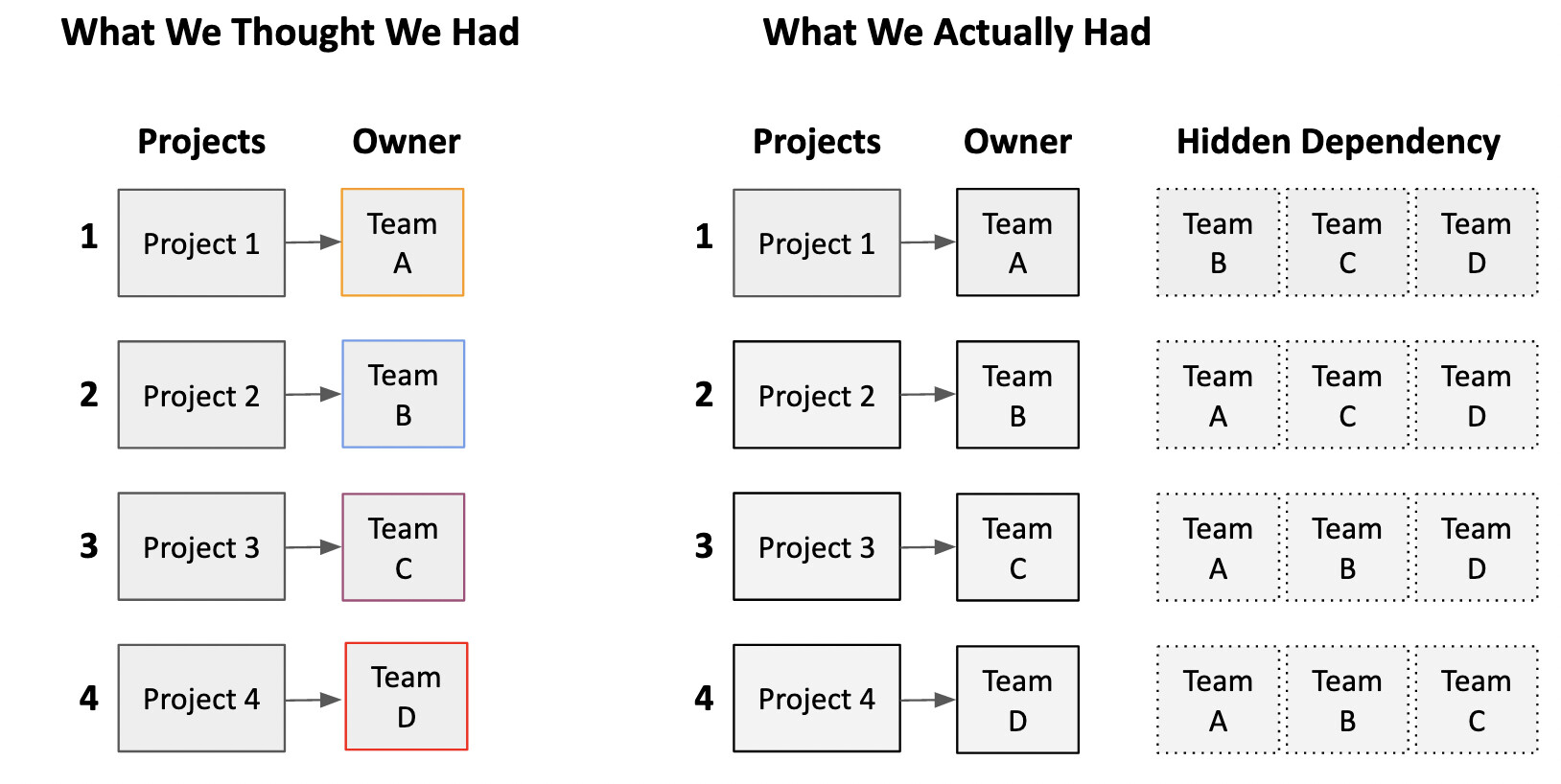Click Project 1 box under 'What We Thought'
The width and height of the screenshot is (1561, 784).
coord(201,242)
